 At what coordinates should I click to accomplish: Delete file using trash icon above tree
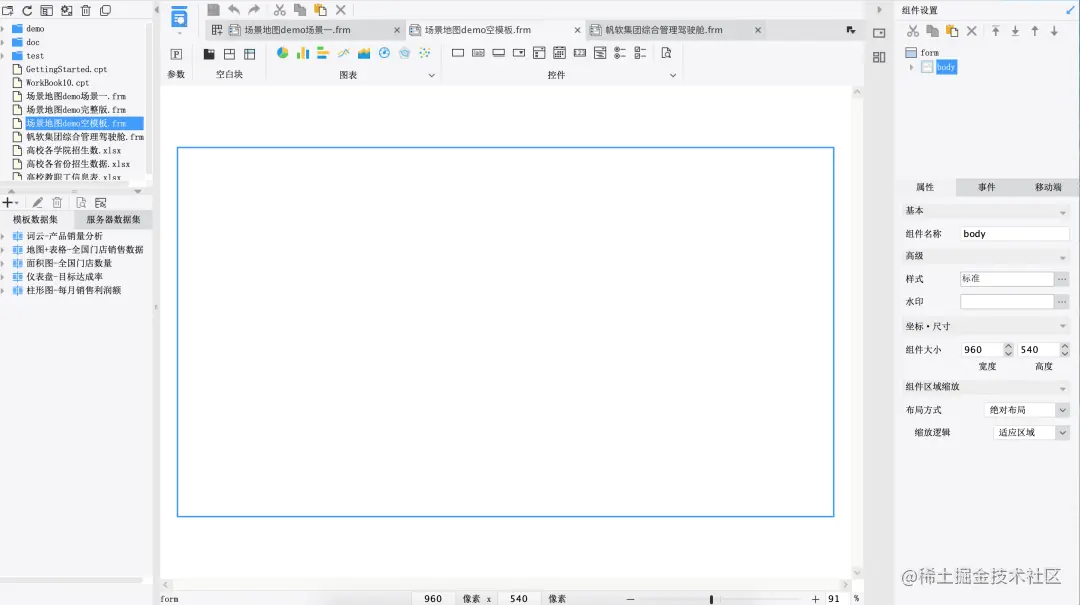tap(86, 10)
